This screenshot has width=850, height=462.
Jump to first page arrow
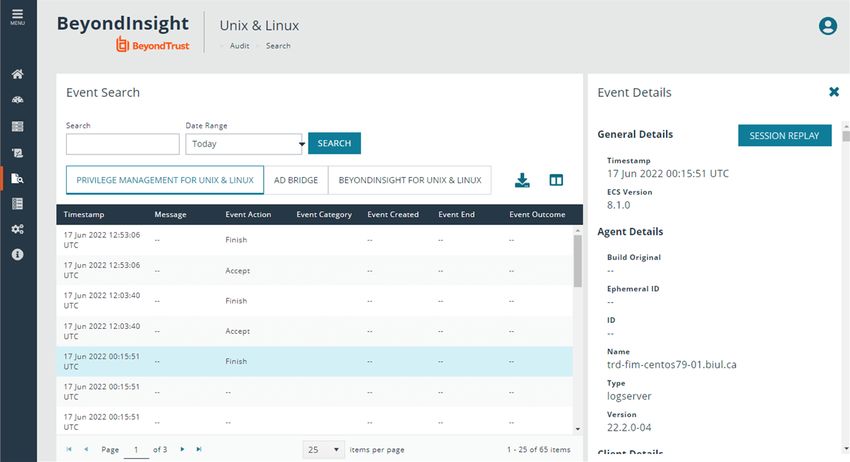(x=69, y=450)
